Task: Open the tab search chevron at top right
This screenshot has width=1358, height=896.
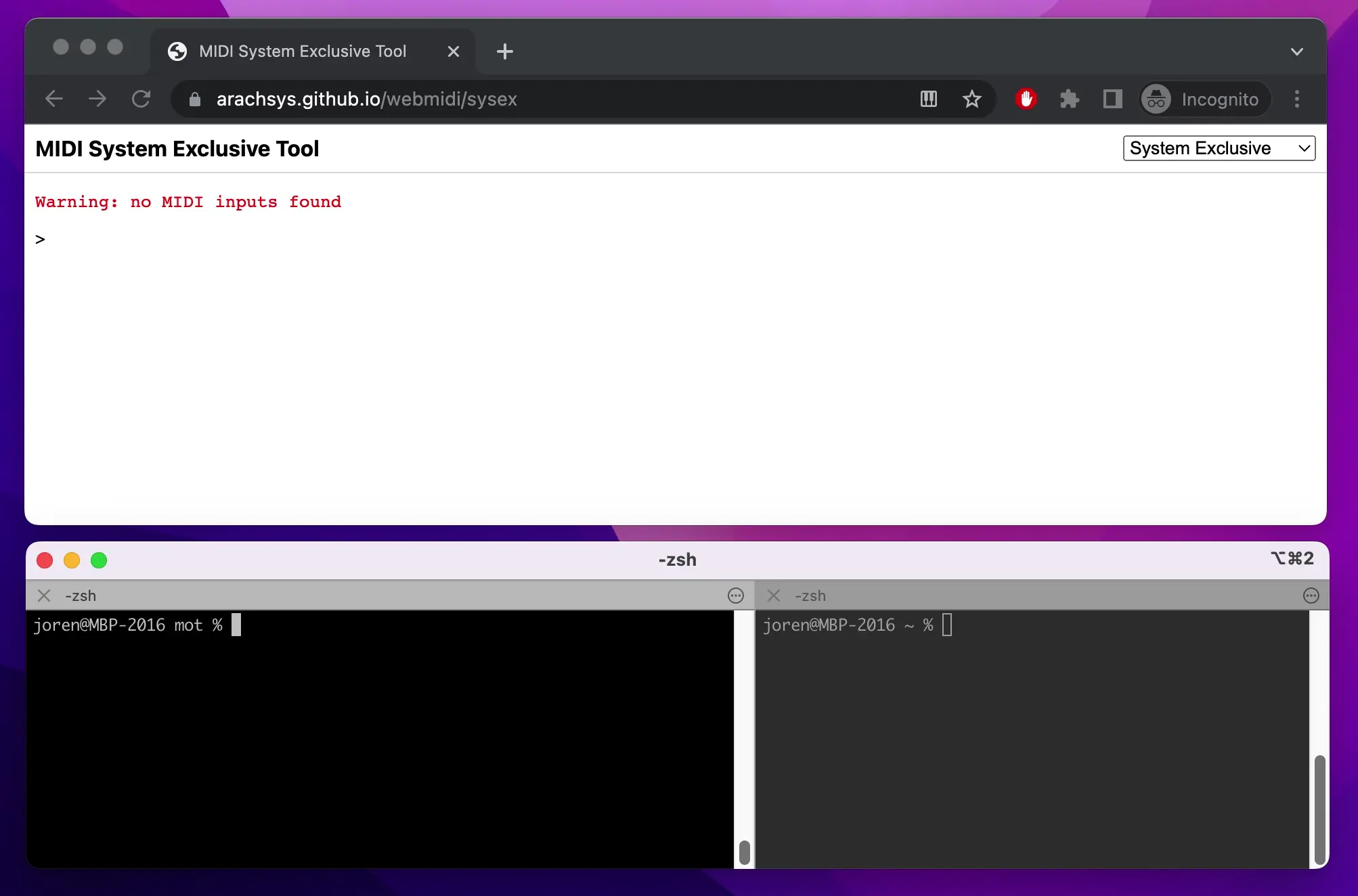Action: coord(1297,51)
